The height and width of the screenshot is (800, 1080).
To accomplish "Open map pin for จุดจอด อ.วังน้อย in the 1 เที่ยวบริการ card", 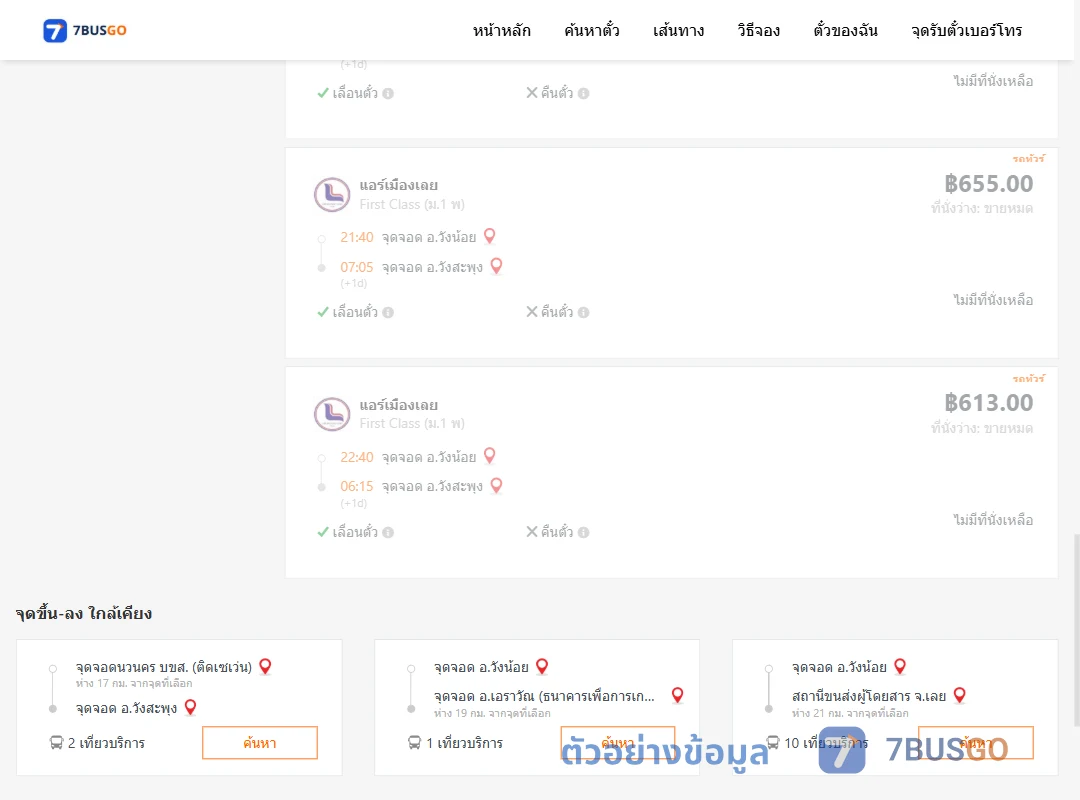I will 542,666.
